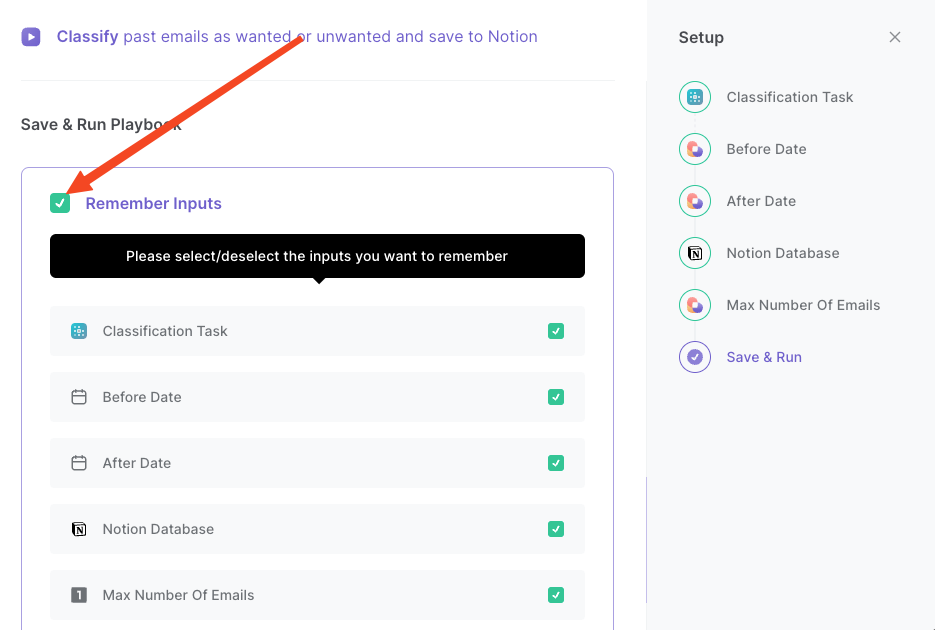Screen dimensions: 935x630
Task: Click the purple play icon beside Classify title
Action: 31,37
